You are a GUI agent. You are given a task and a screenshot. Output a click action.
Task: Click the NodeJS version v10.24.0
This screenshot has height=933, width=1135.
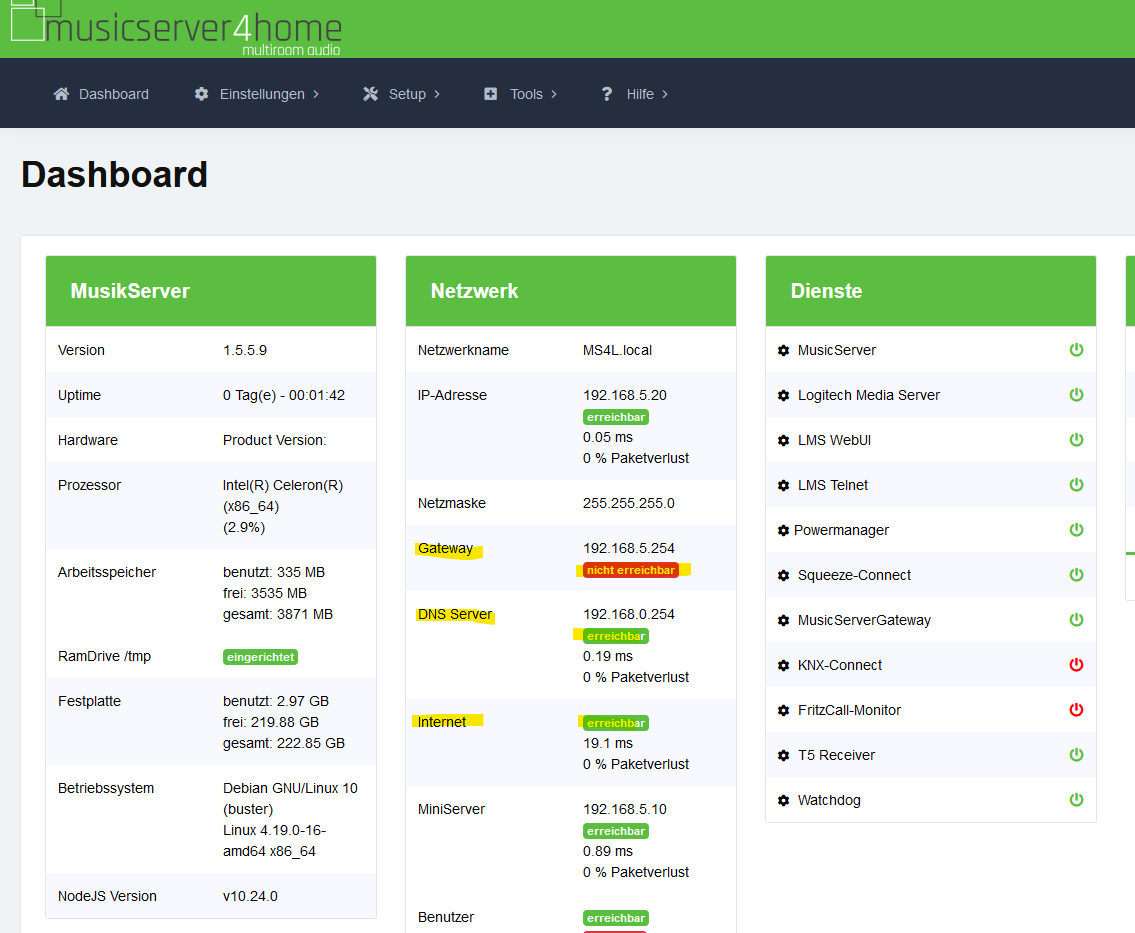pyautogui.click(x=250, y=896)
